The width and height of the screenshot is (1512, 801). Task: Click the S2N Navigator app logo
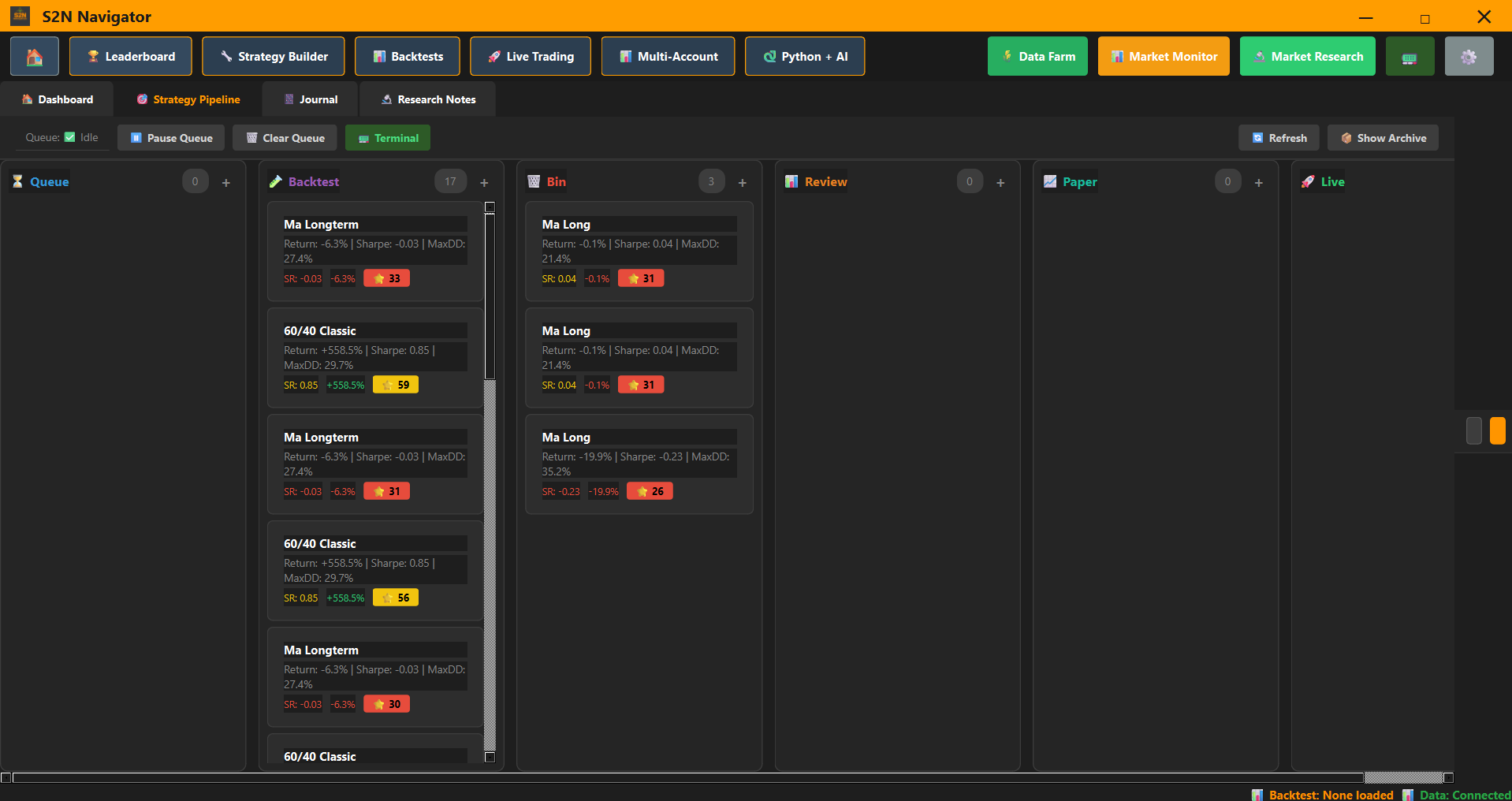pos(20,16)
